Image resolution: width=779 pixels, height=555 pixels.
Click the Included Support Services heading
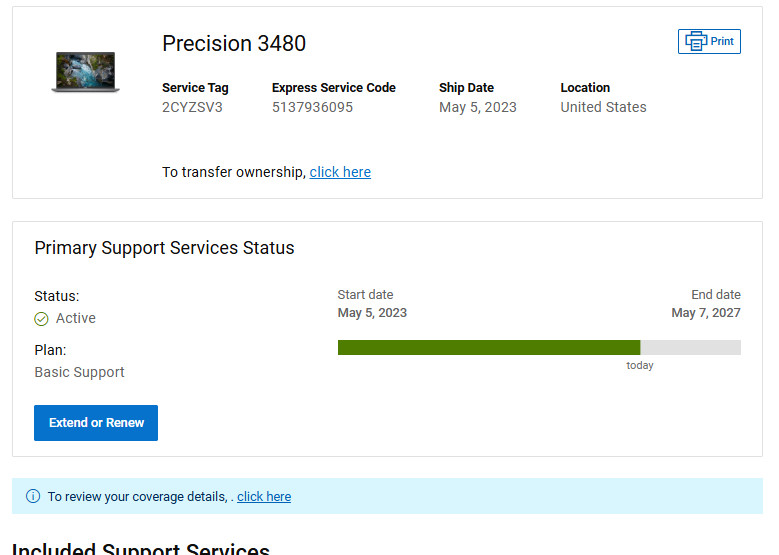[141, 549]
